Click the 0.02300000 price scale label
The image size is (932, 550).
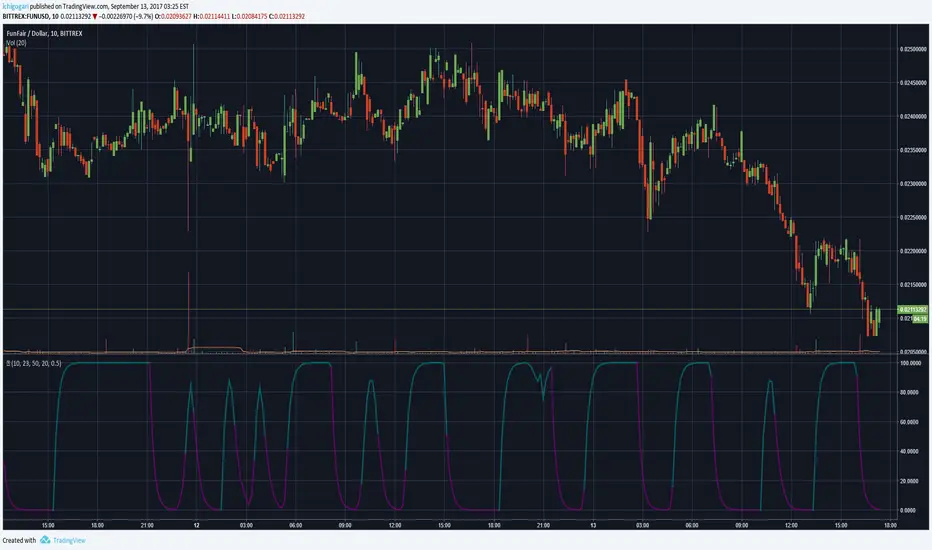914,184
